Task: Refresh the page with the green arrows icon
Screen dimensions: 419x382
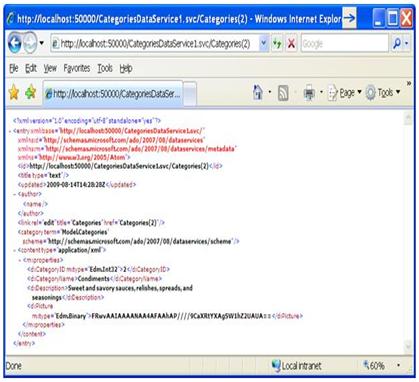Action: (x=277, y=43)
